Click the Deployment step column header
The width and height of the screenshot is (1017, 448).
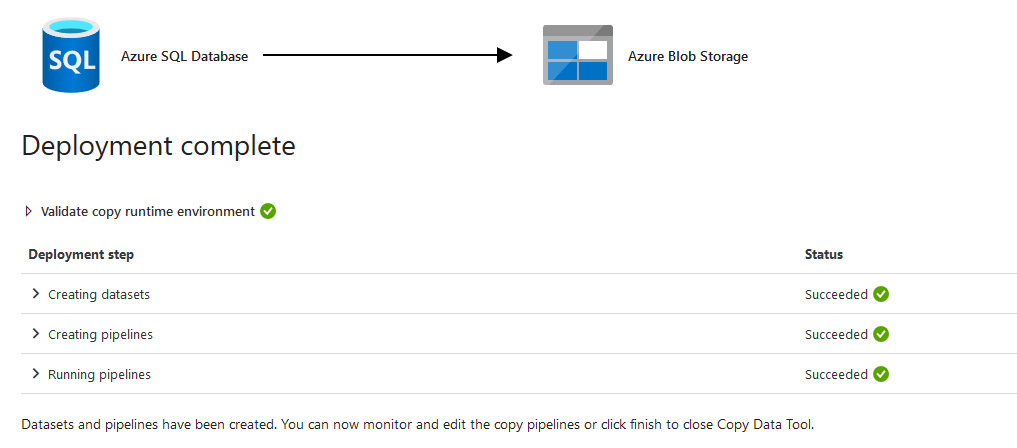(x=81, y=255)
